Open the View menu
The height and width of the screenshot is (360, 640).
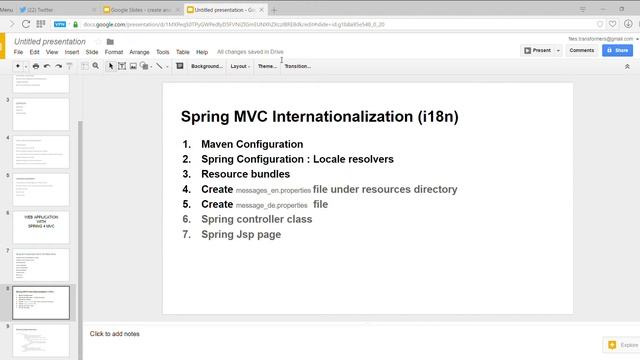pos(52,52)
